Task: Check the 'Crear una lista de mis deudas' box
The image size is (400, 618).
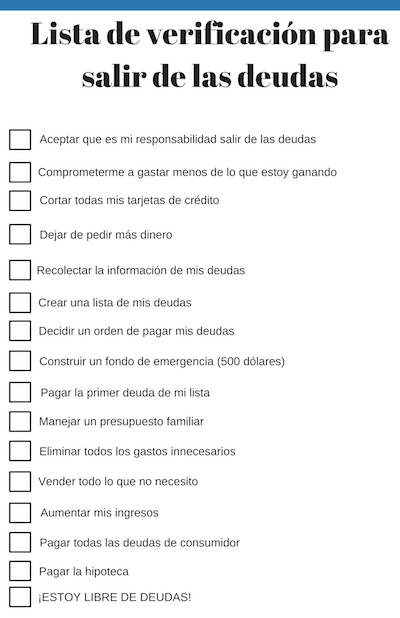Action: pyautogui.click(x=20, y=303)
